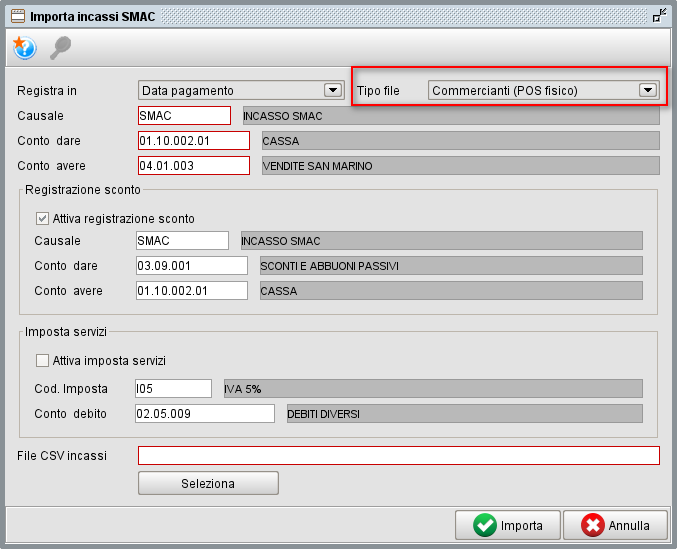Click the sconto Causale SMAC field
The width and height of the screenshot is (677, 549).
click(182, 240)
